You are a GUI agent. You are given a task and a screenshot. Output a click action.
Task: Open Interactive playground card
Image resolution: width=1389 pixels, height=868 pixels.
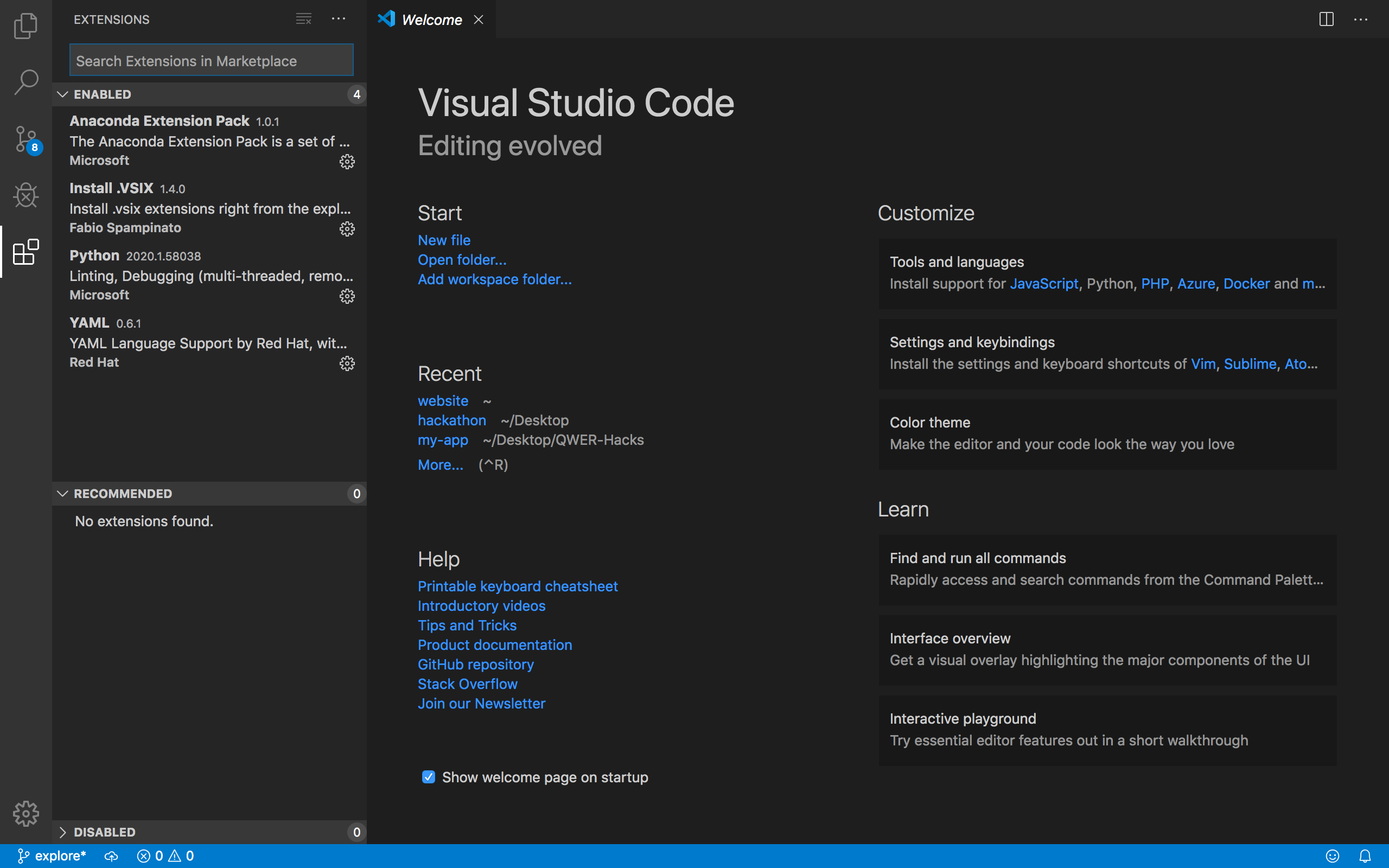coord(1107,730)
